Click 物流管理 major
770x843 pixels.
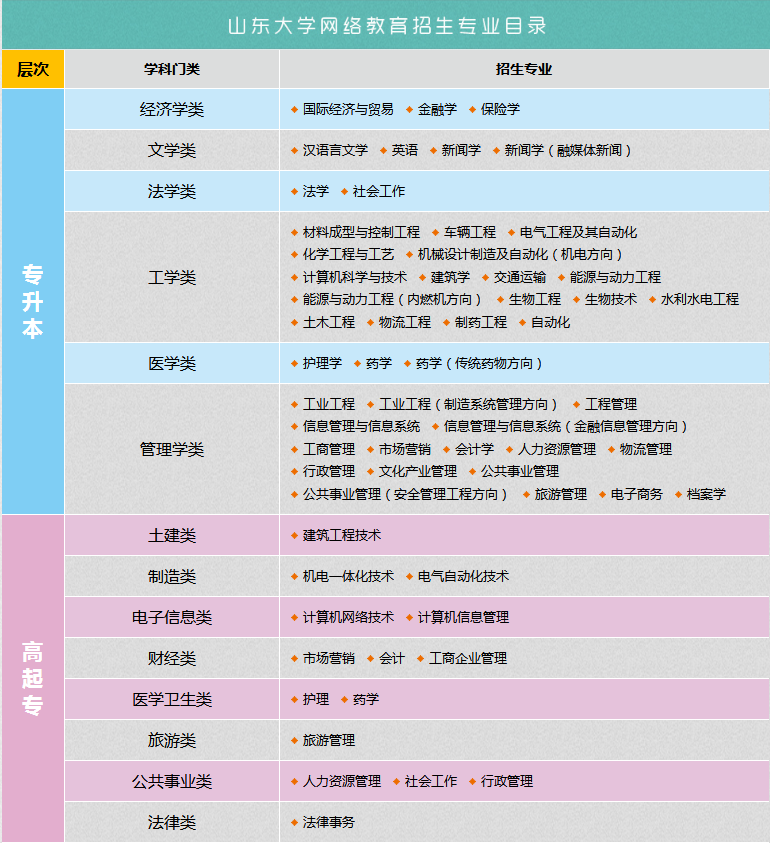(x=645, y=449)
